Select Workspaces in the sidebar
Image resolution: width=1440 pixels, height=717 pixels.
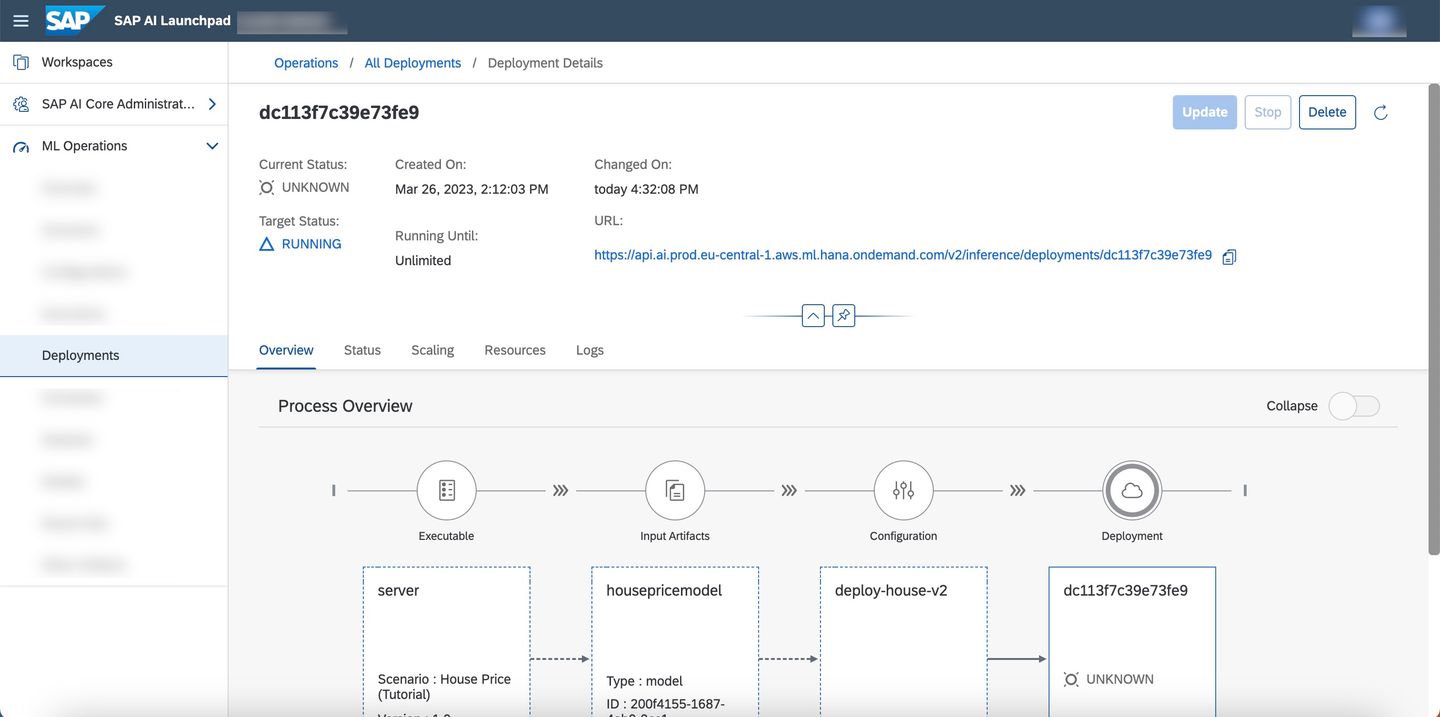click(x=114, y=62)
